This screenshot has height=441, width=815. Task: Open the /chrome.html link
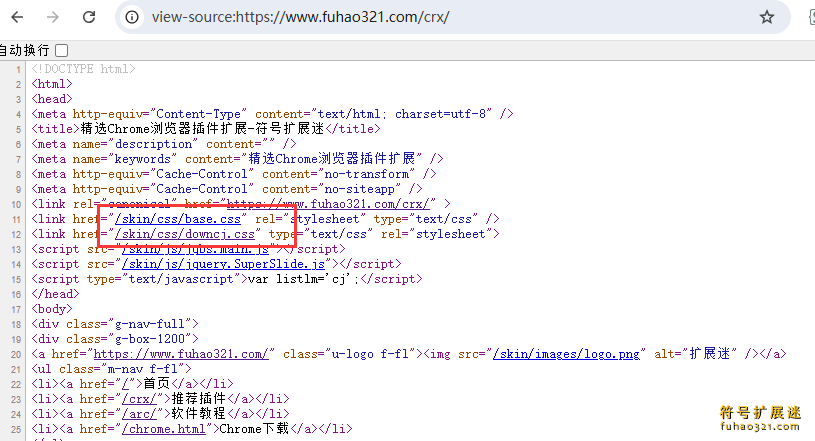pyautogui.click(x=164, y=429)
